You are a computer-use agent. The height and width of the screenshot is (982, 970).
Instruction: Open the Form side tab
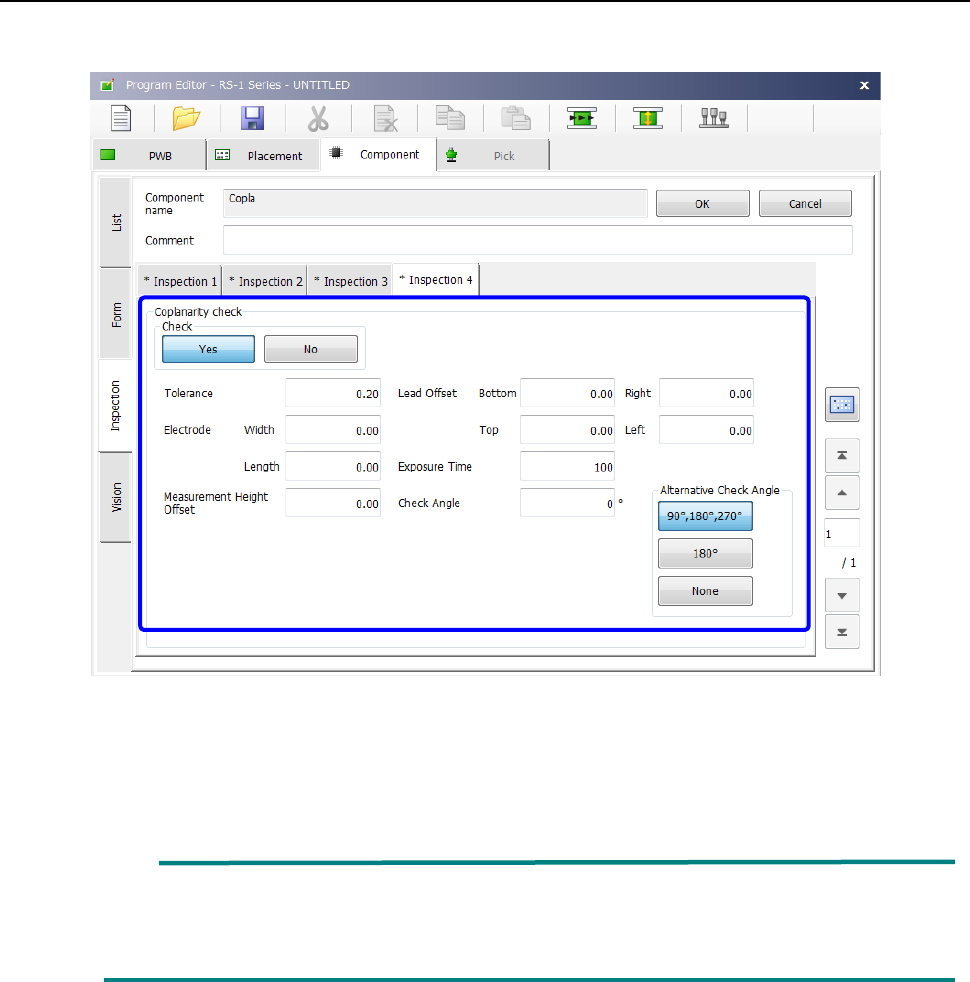pyautogui.click(x=116, y=314)
